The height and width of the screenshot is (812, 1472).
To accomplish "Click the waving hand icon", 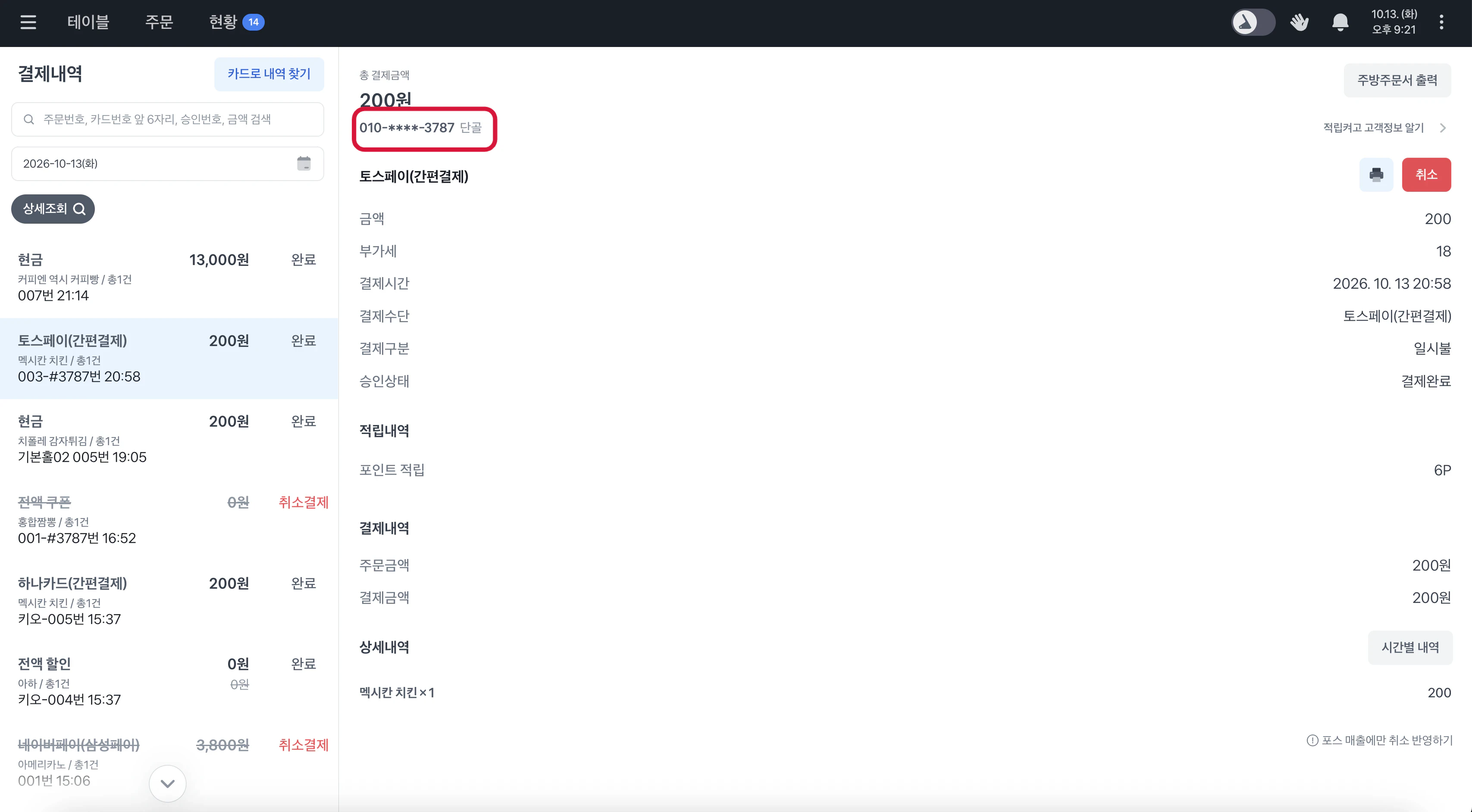I will pyautogui.click(x=1300, y=22).
